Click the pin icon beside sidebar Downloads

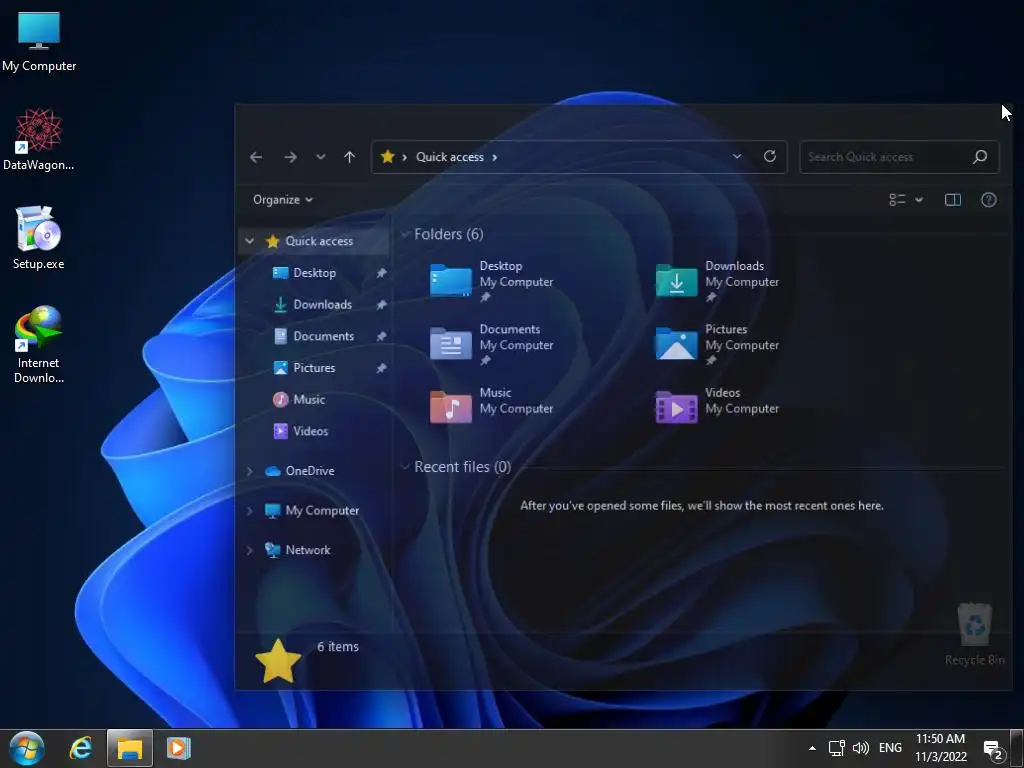pyautogui.click(x=381, y=305)
